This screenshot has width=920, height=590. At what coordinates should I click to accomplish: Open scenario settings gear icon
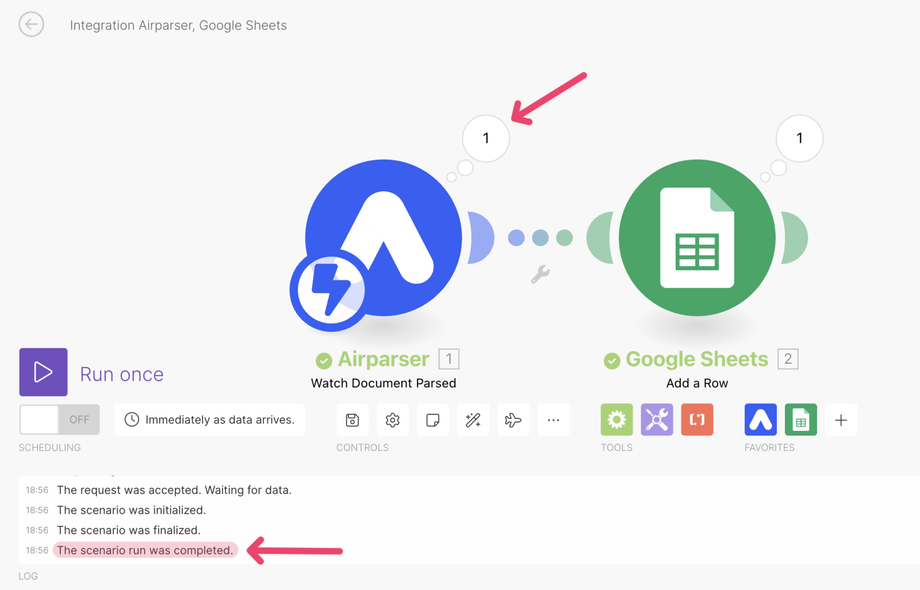point(393,420)
